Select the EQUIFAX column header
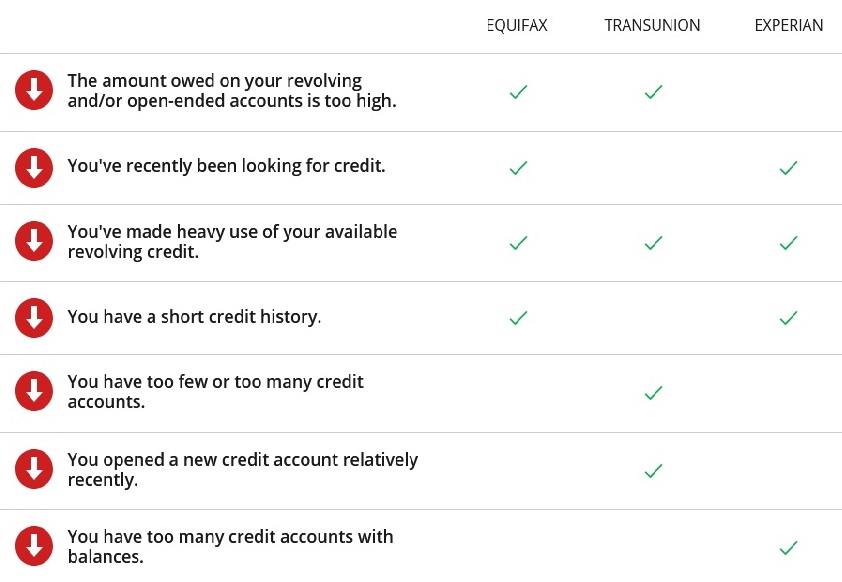The image size is (842, 582). click(x=518, y=26)
